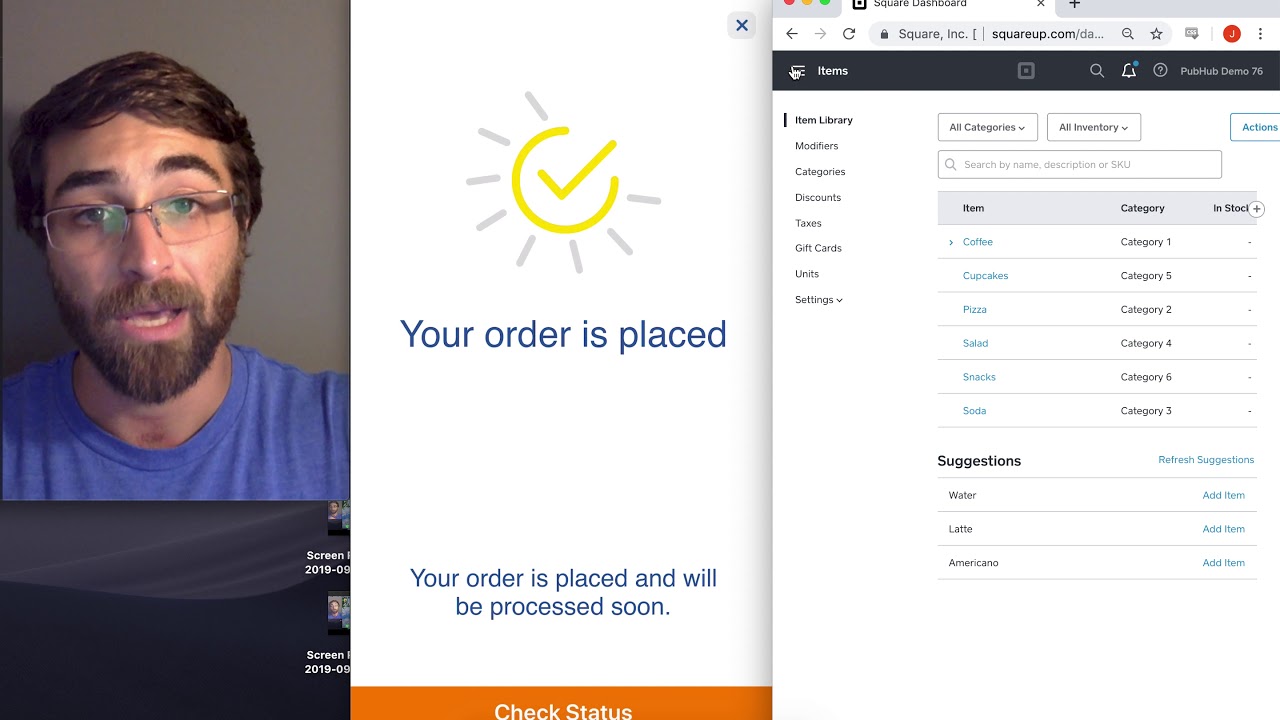Open the All Inventory dropdown
The height and width of the screenshot is (720, 1280).
[1093, 127]
